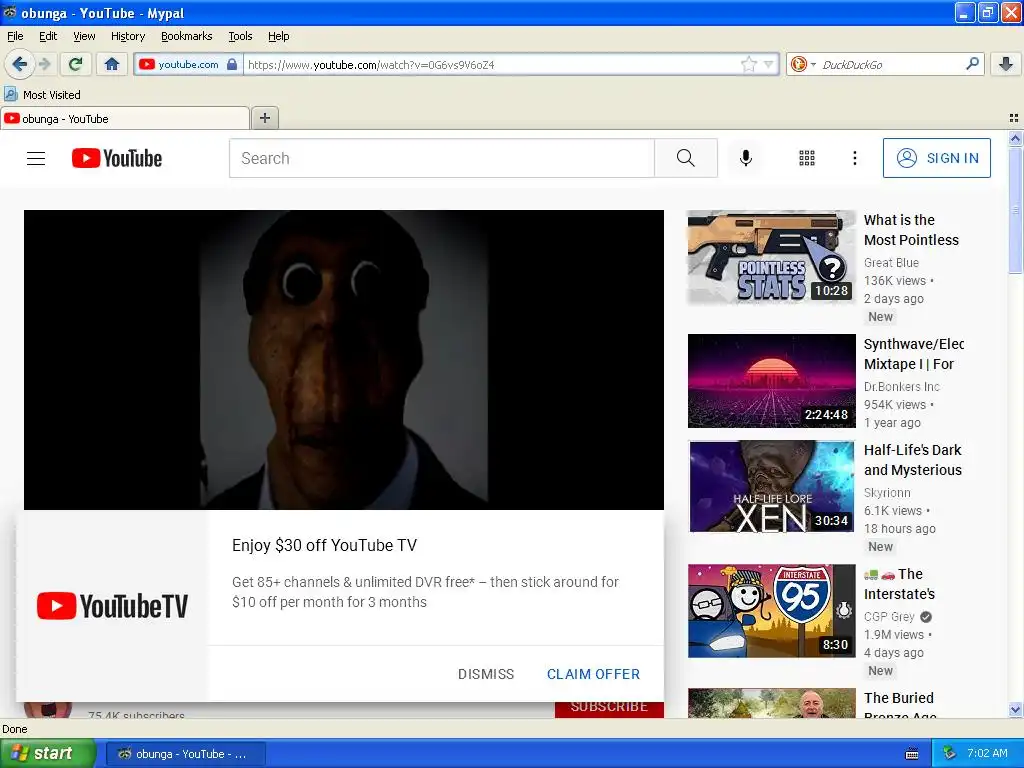Open 'The Buried Bronze Age' video title
Viewport: 1024px width, 768px height.
[x=899, y=707]
